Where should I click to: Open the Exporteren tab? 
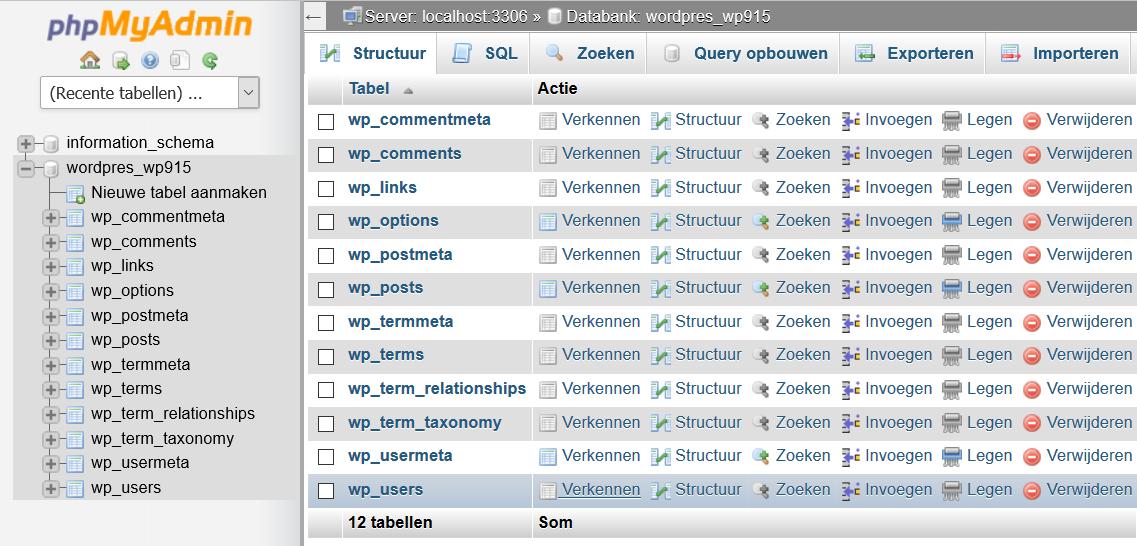[914, 54]
